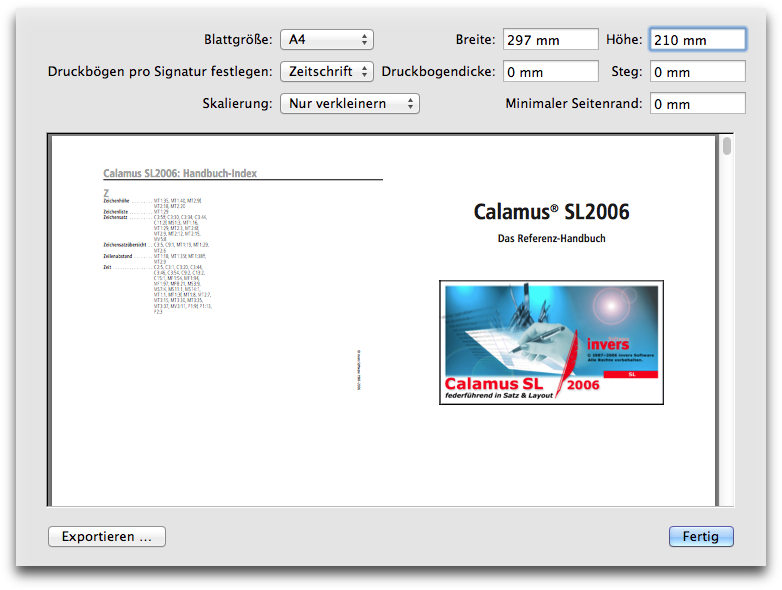Click the Breite 297 mm field
782x590 pixels.
tap(551, 39)
